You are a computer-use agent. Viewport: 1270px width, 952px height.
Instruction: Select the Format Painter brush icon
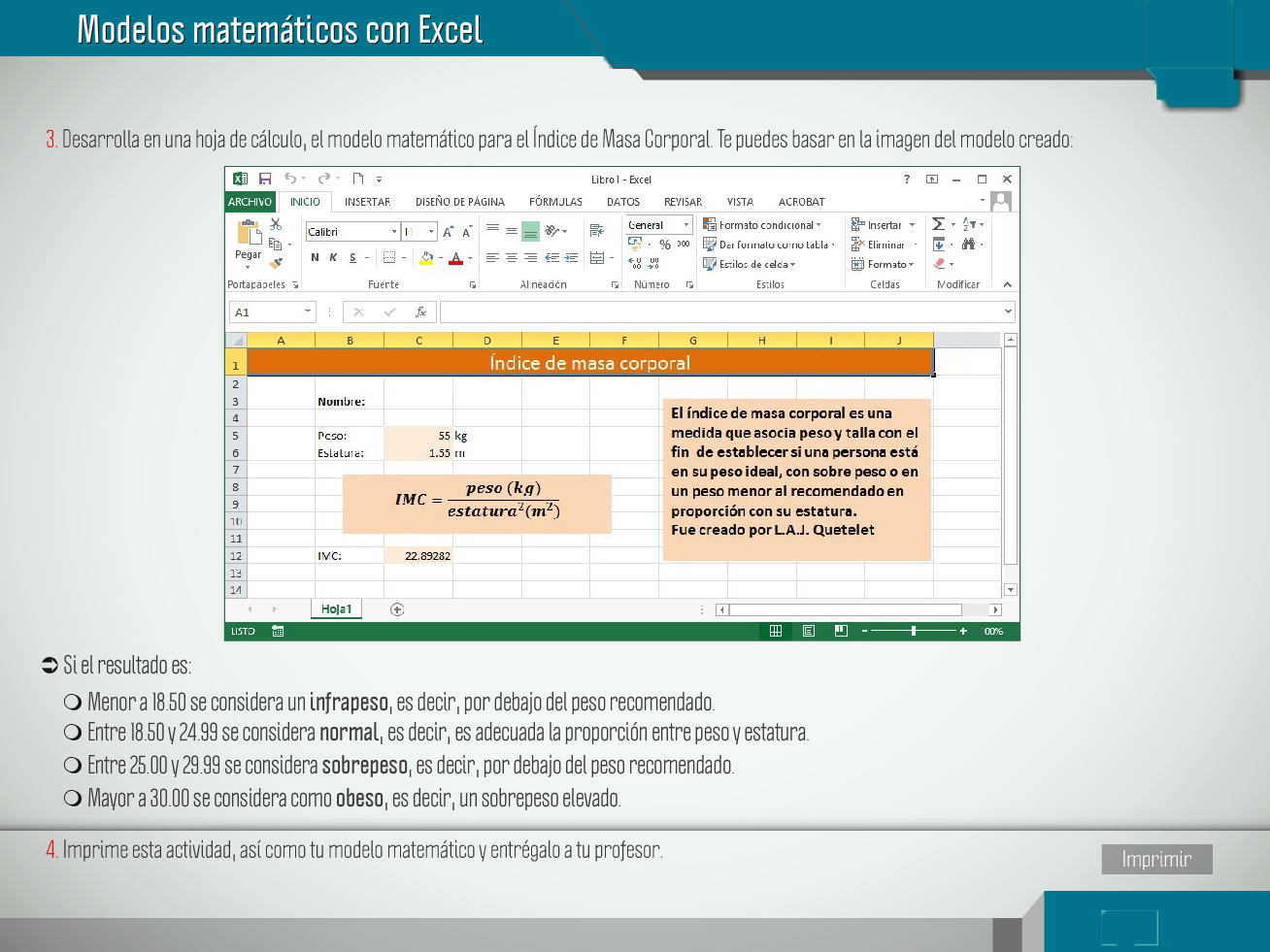click(x=276, y=263)
